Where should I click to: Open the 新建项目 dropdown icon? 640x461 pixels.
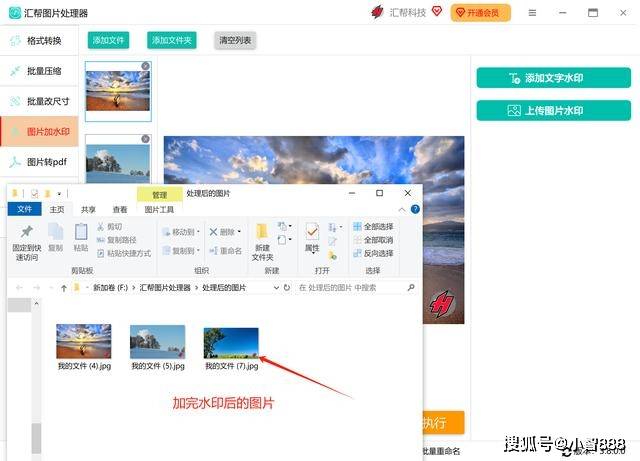click(x=284, y=226)
